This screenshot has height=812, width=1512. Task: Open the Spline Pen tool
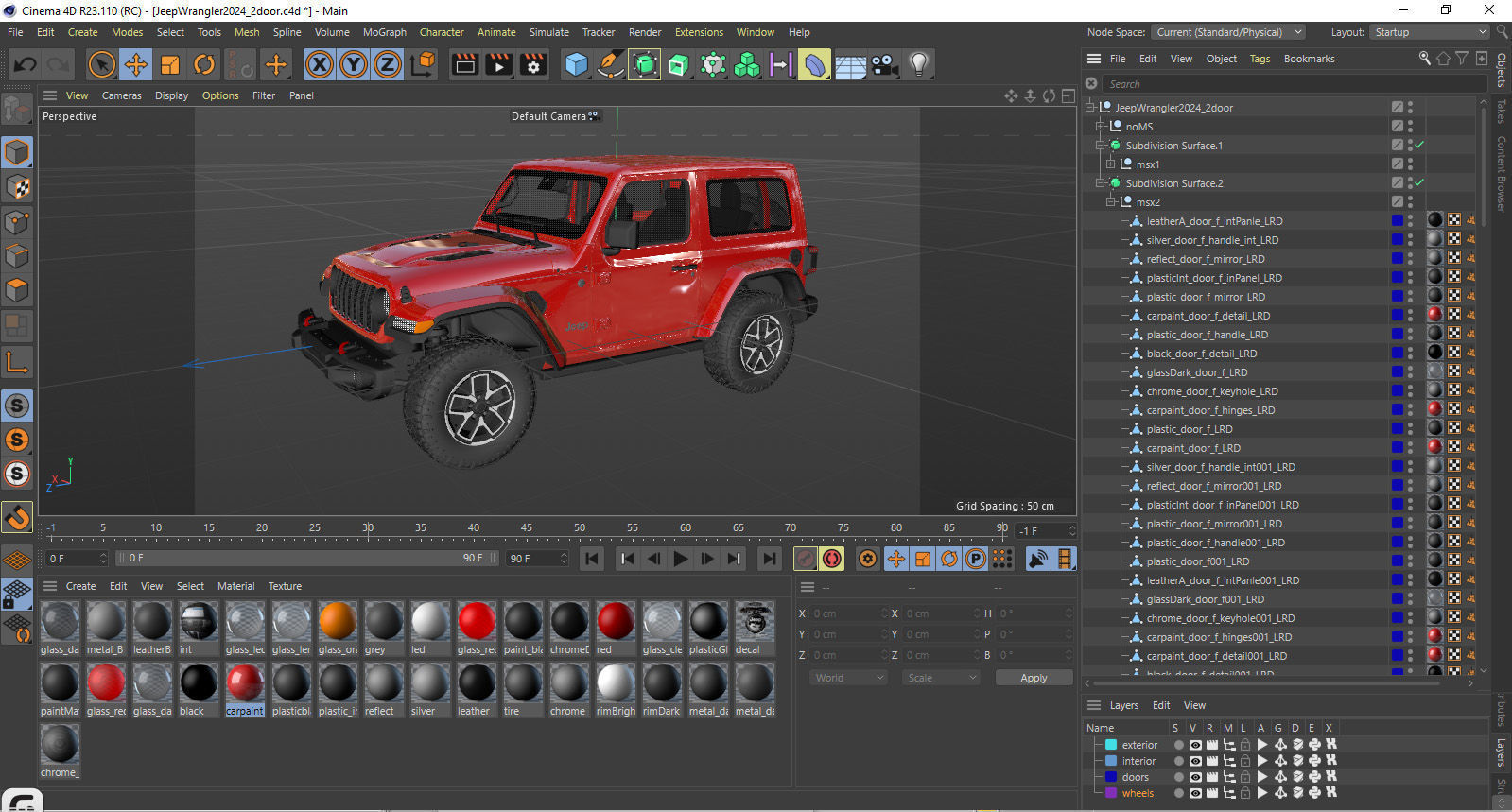coord(610,64)
